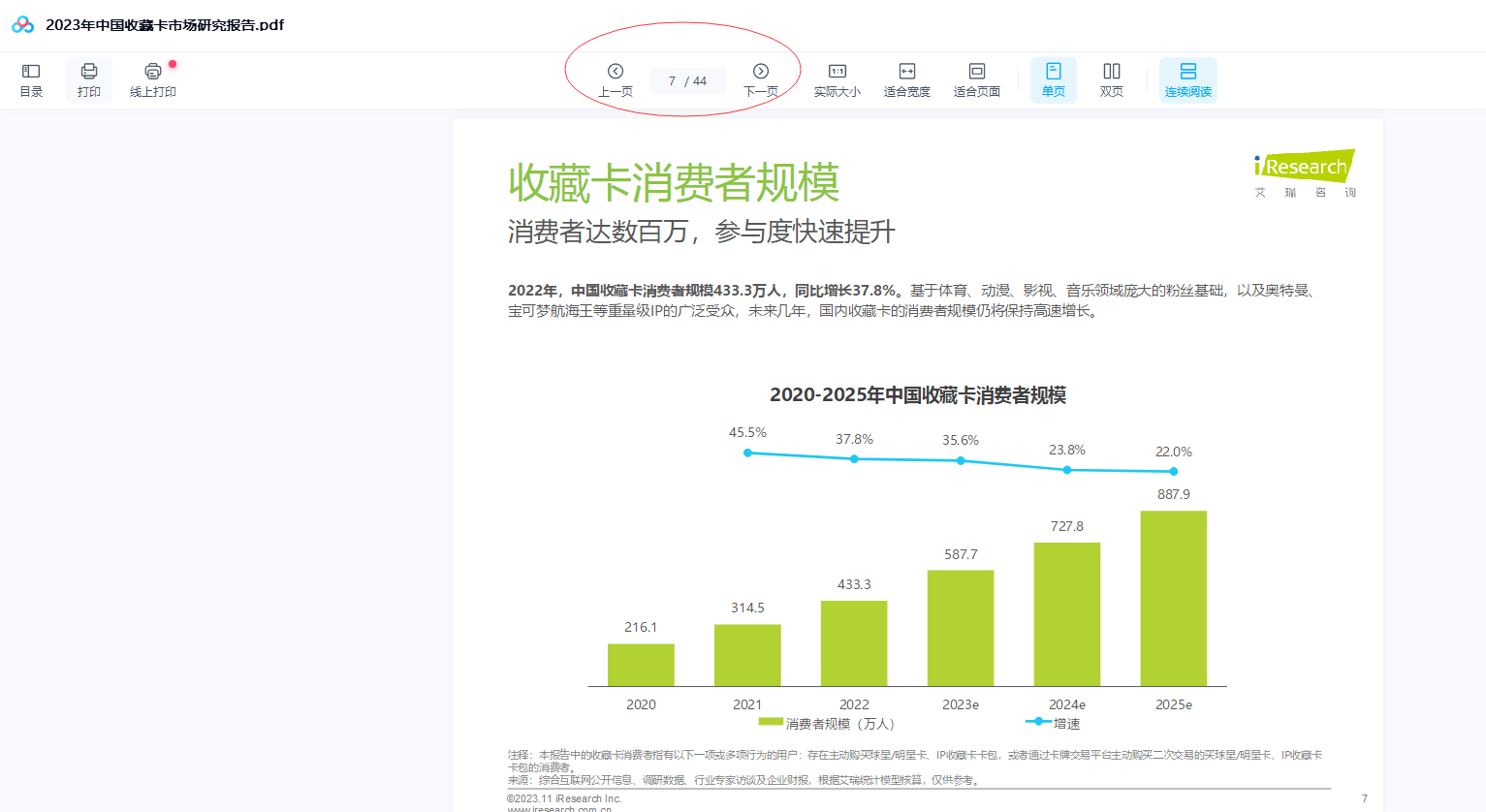
Task: Click the page number input field
Action: (687, 81)
